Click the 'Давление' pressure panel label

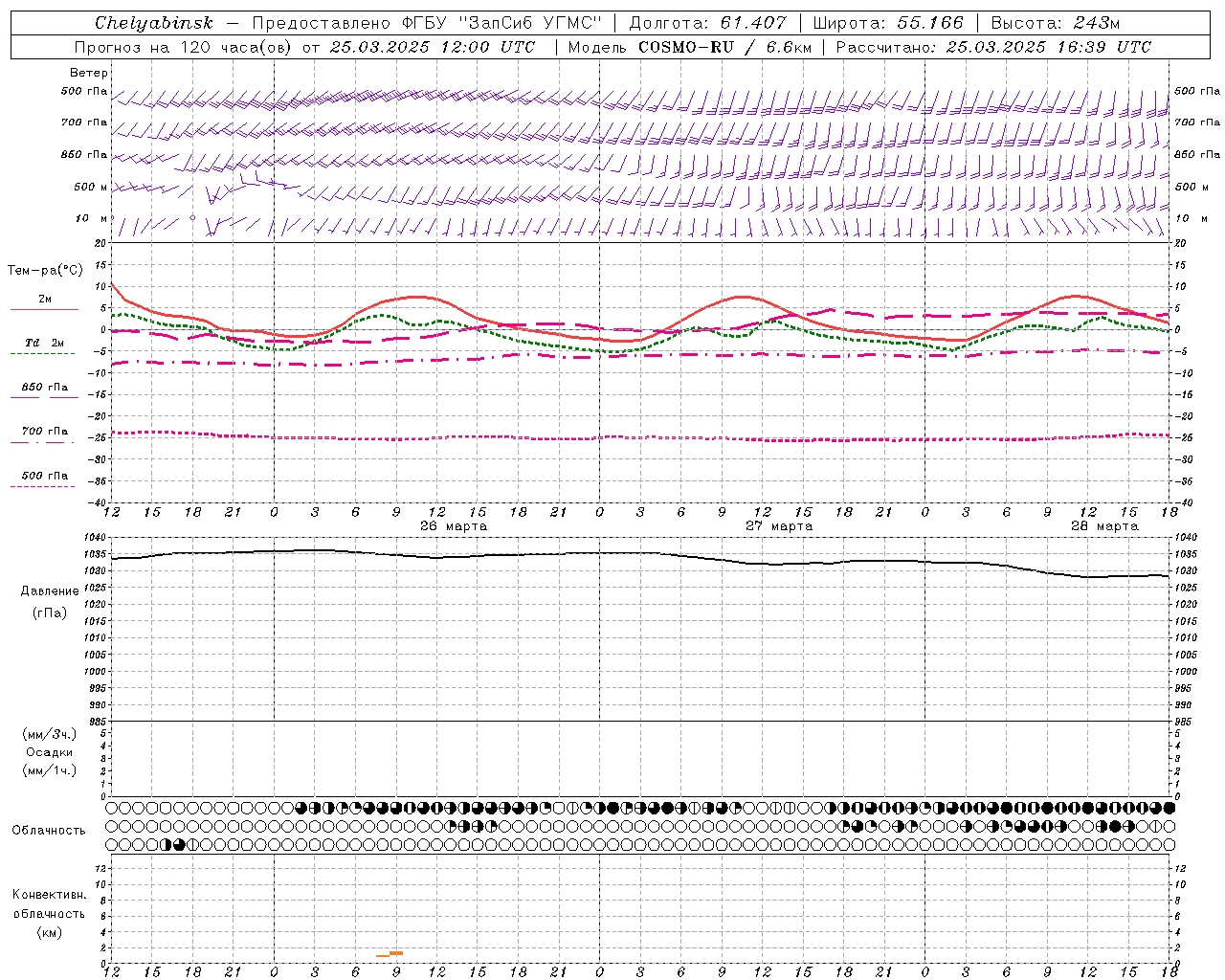click(x=50, y=591)
